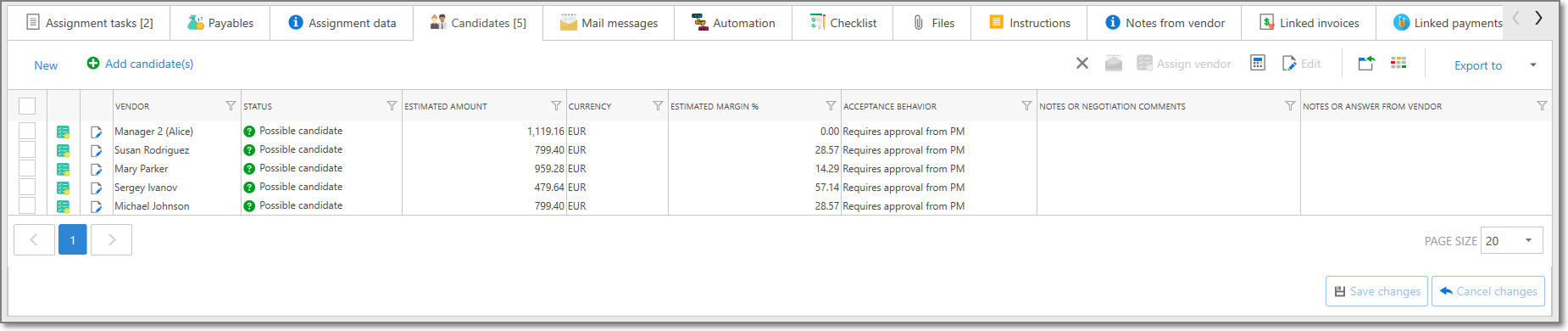Open the Page Size 20 dropdown
The image size is (1568, 331).
coord(1511,240)
